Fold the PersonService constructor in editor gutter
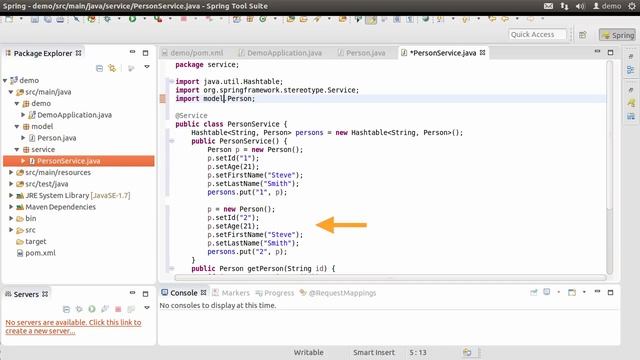Viewport: 640px width, 360px height. [x=171, y=141]
